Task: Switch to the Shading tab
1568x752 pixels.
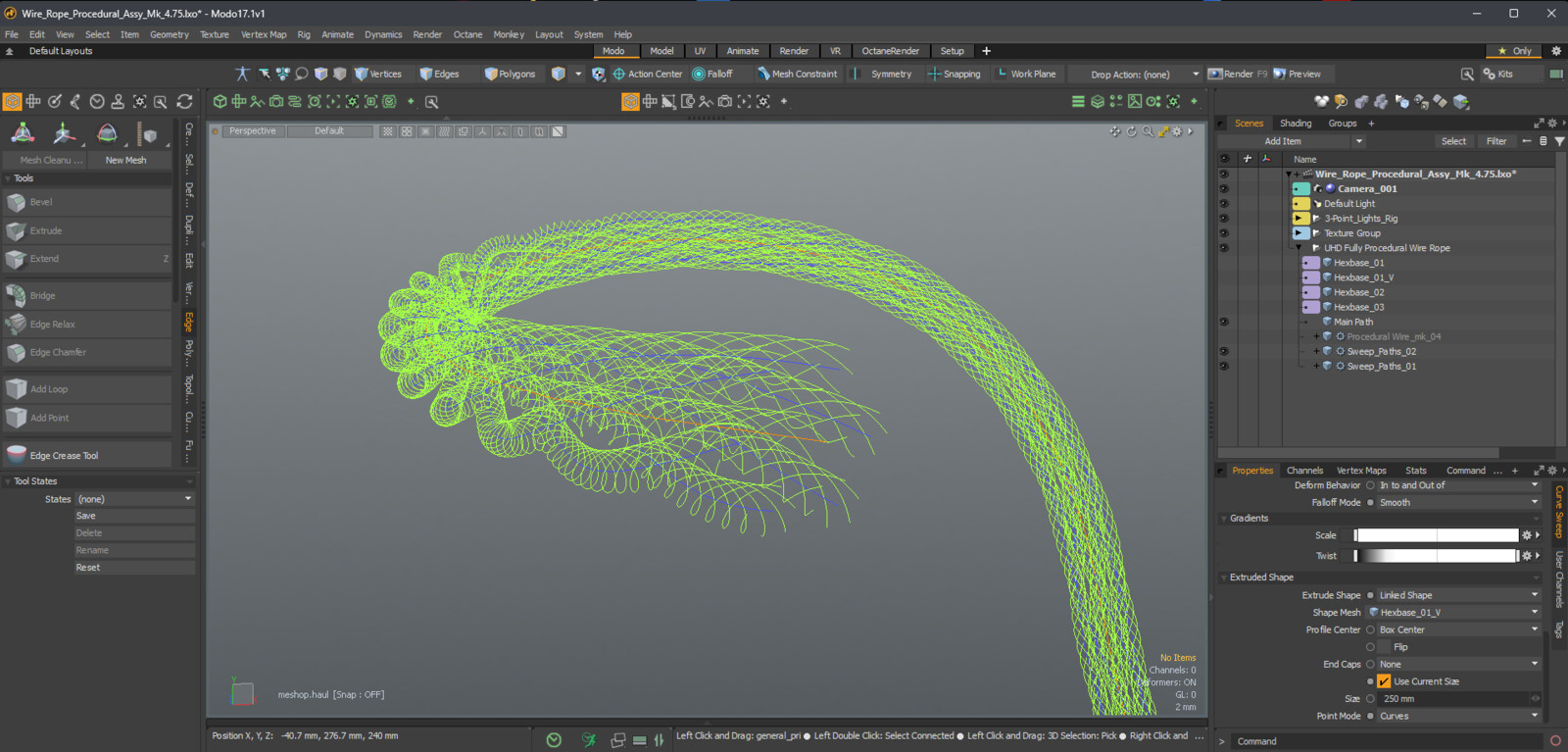Action: pyautogui.click(x=1296, y=124)
